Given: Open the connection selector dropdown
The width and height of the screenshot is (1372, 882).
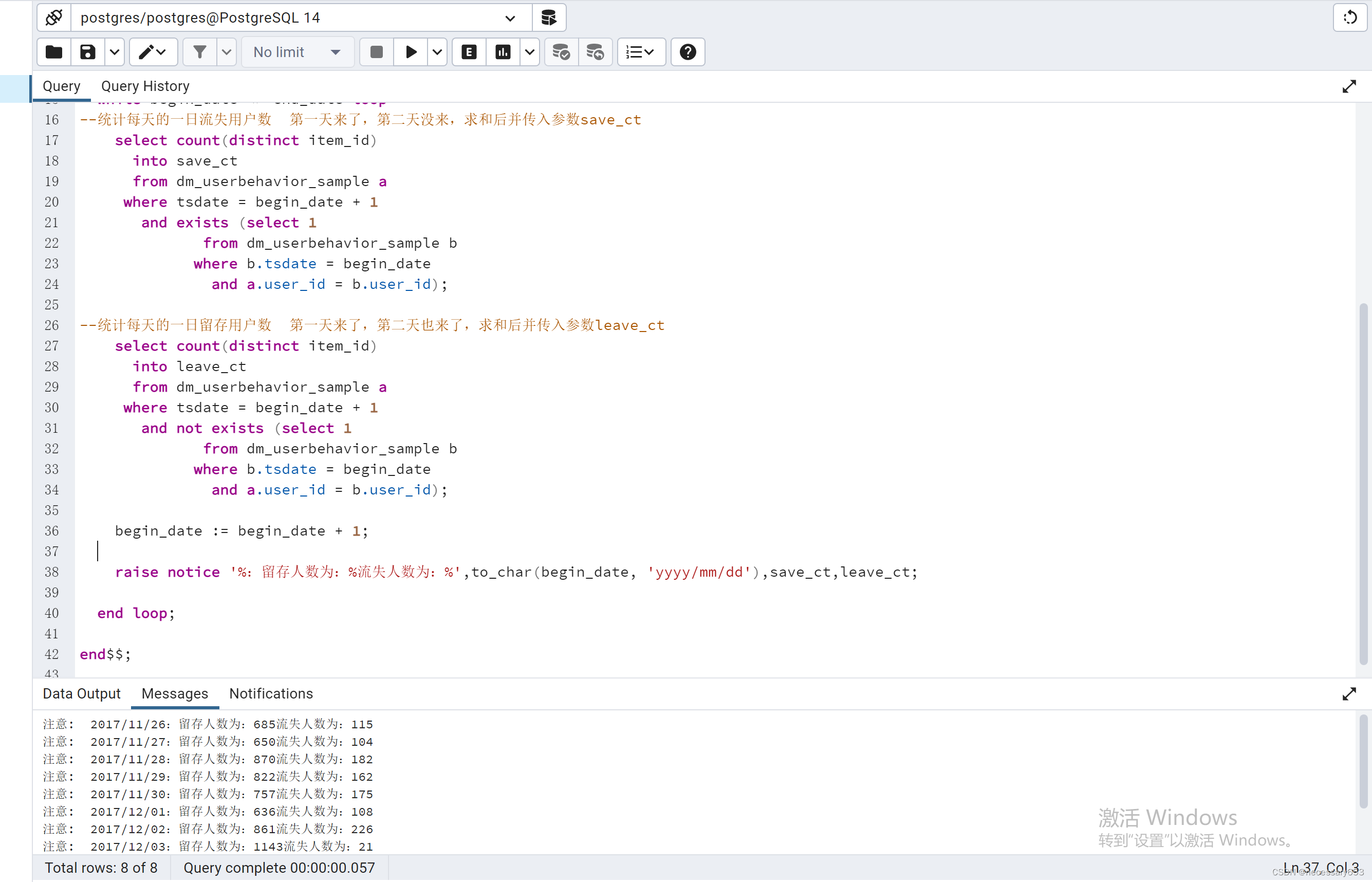Looking at the screenshot, I should point(509,18).
